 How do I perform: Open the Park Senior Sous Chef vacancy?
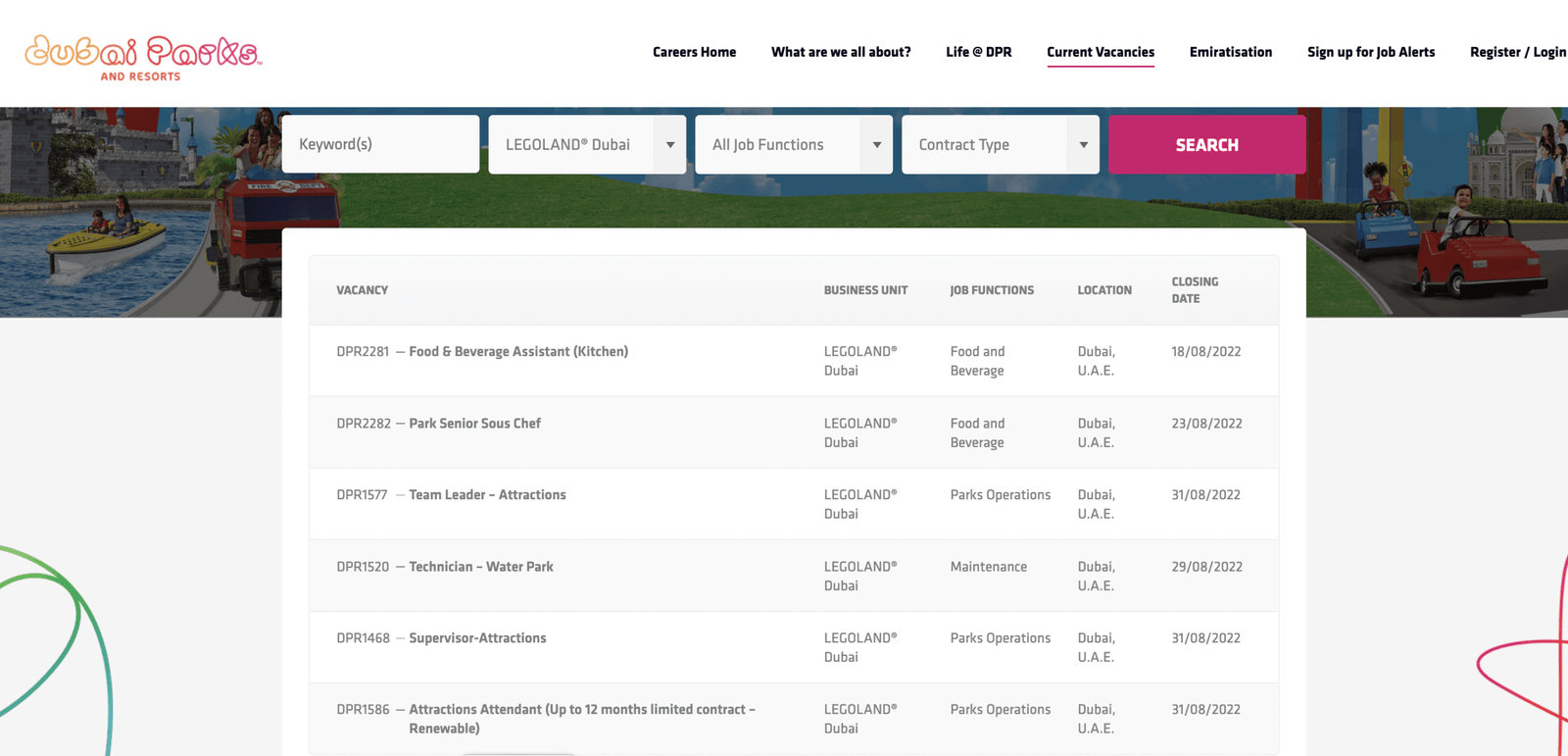[474, 424]
